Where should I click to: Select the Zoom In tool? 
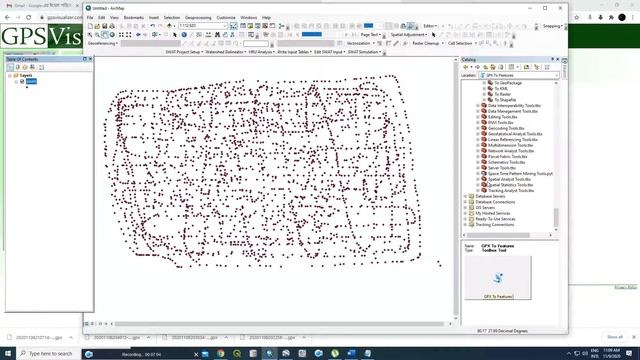coord(90,35)
